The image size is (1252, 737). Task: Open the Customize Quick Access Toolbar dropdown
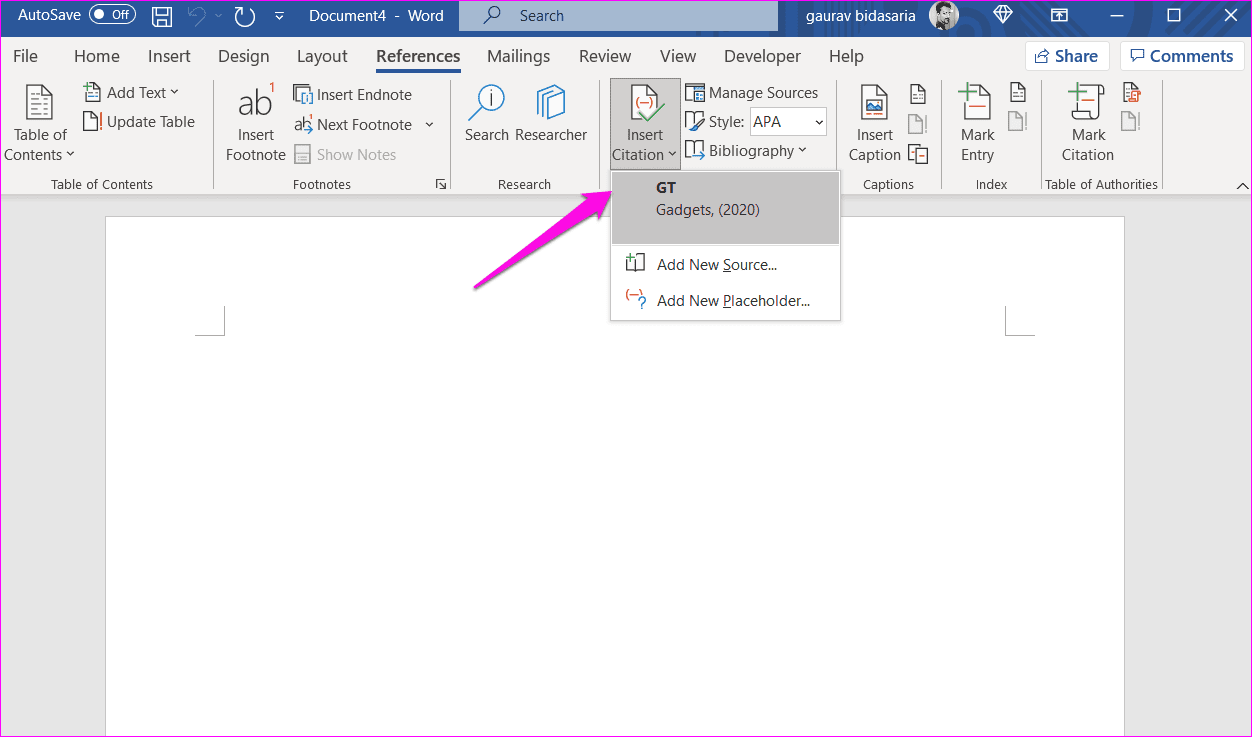coord(279,16)
